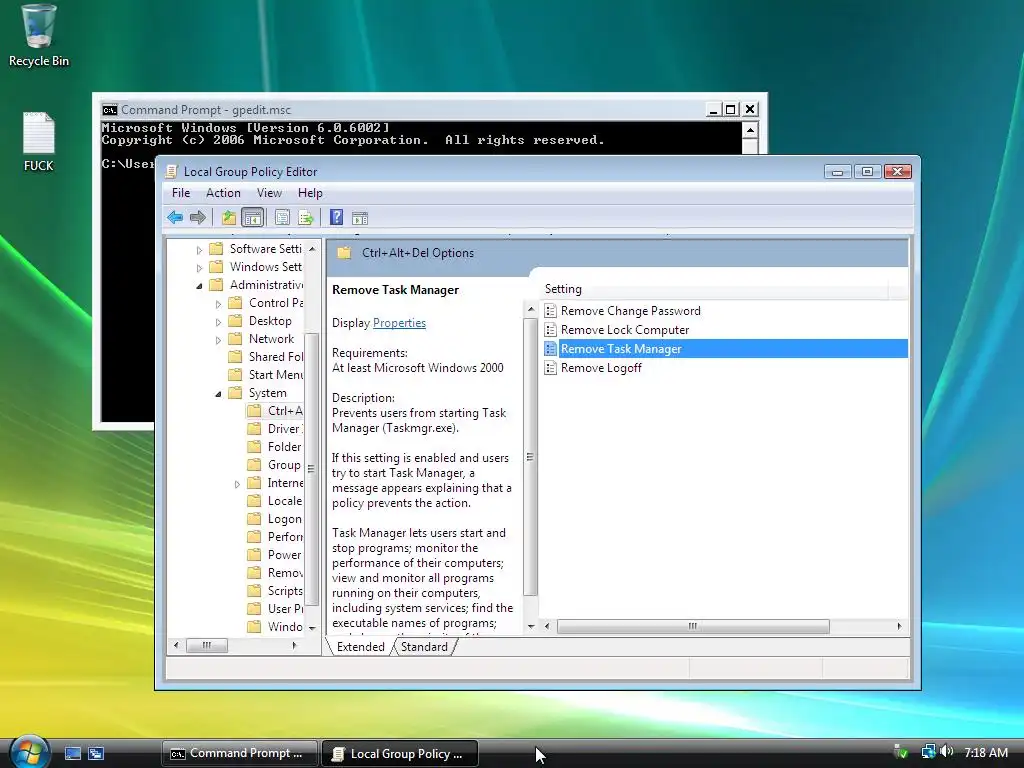The image size is (1024, 768).
Task: Expand the Network tree node
Action: click(218, 340)
